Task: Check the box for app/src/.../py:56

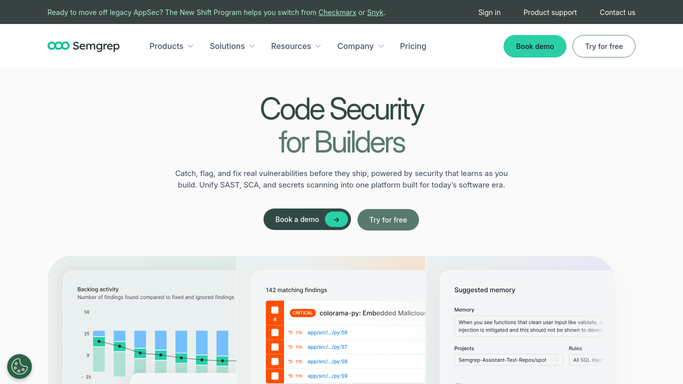Action: (275, 333)
